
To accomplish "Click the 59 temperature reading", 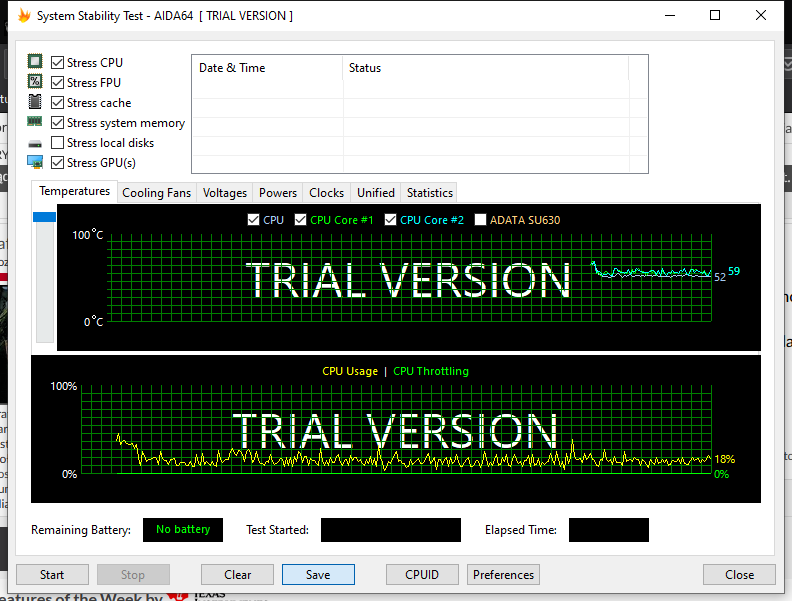I will [x=734, y=271].
